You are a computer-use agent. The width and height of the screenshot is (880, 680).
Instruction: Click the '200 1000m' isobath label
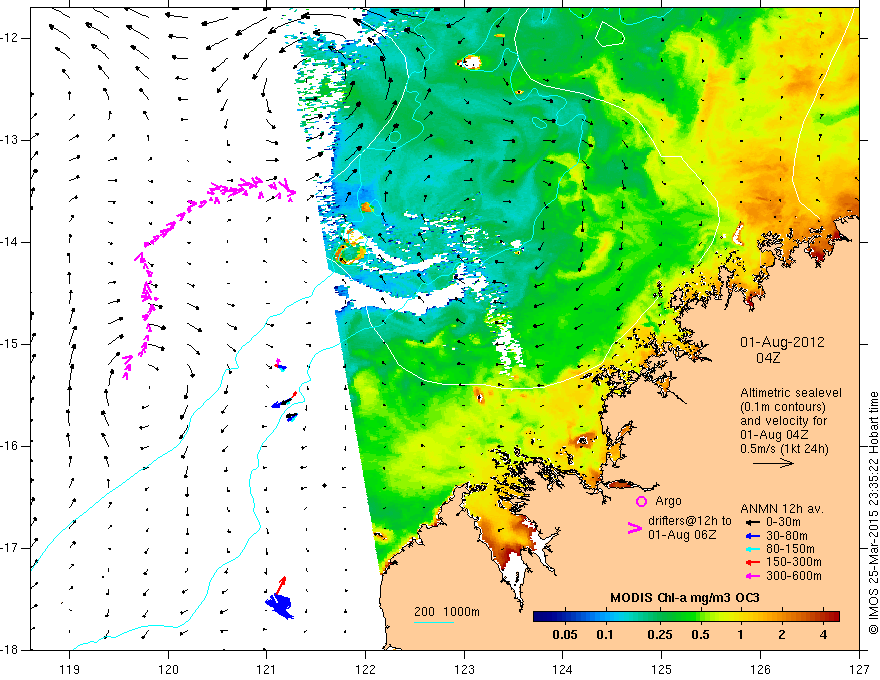(447, 612)
